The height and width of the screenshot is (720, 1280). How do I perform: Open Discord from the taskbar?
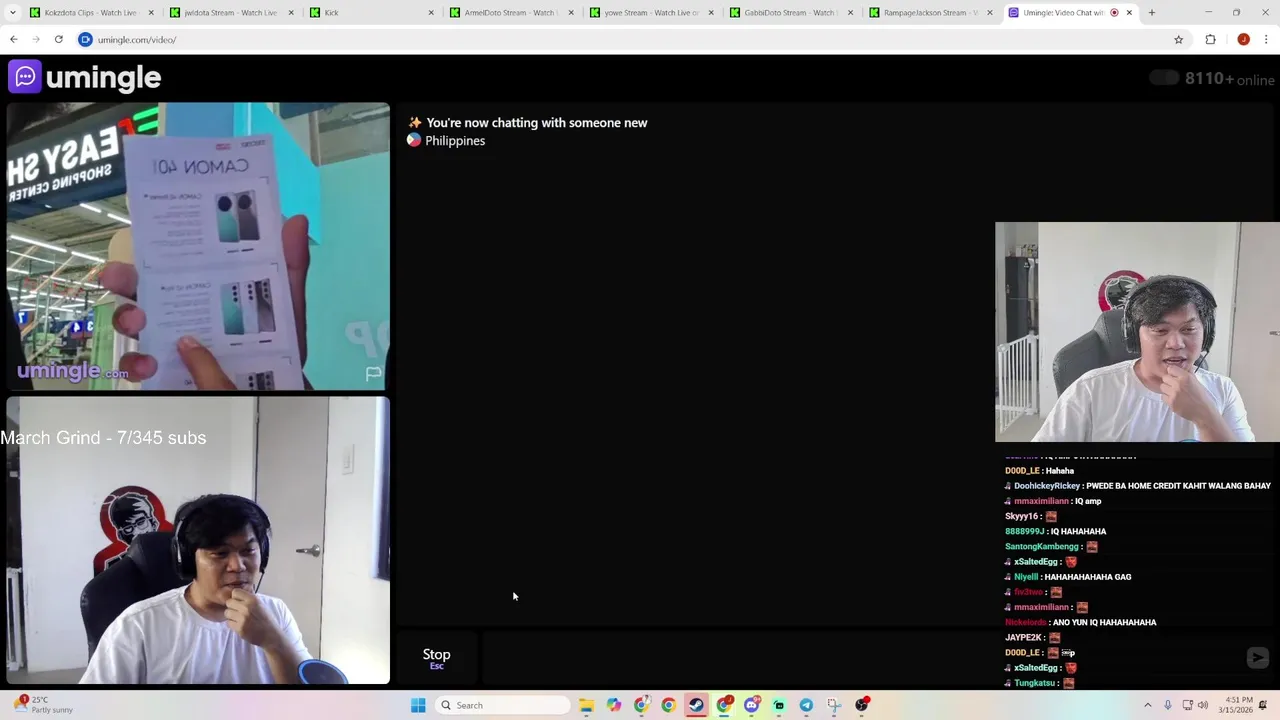coord(751,705)
